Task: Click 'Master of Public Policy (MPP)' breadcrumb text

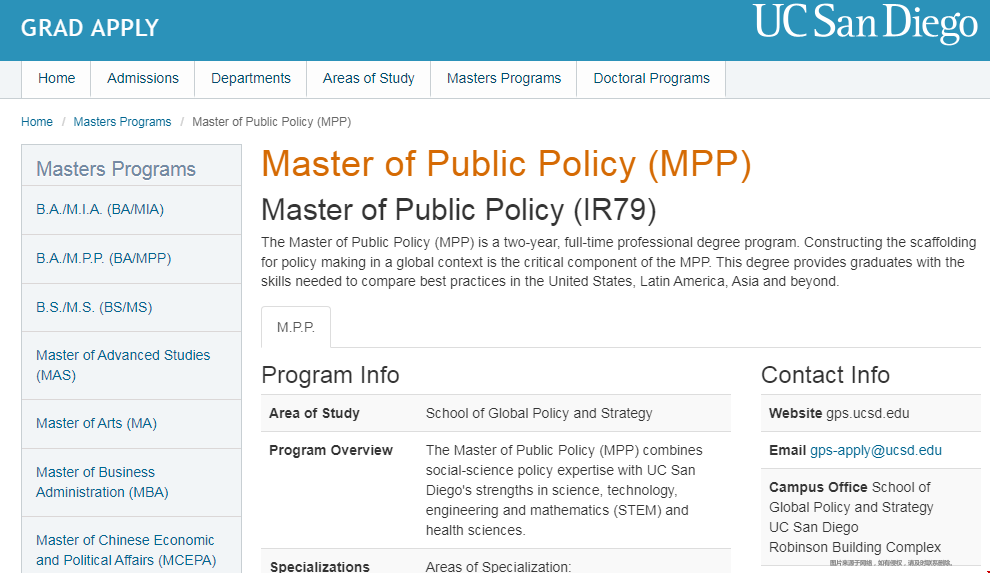Action: (x=271, y=122)
